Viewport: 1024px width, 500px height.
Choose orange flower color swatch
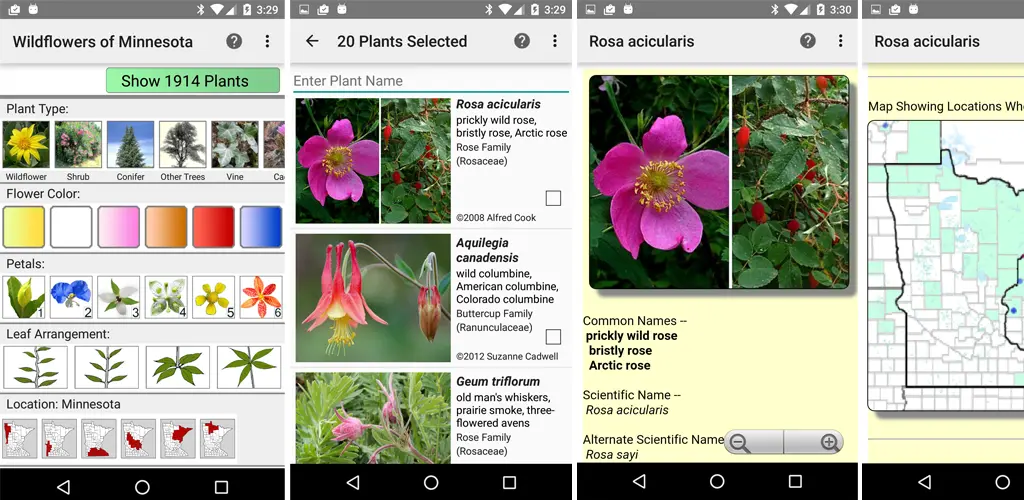(x=166, y=227)
